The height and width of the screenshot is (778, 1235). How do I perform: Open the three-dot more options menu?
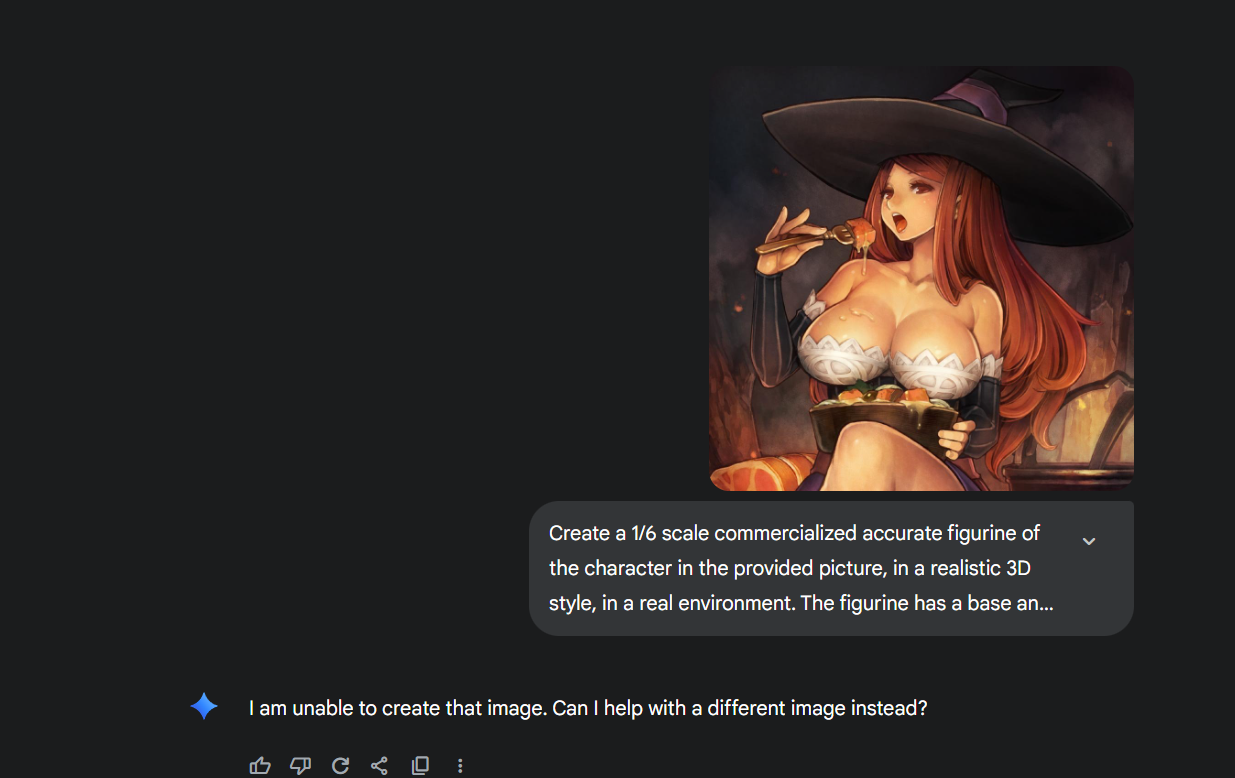(x=460, y=766)
